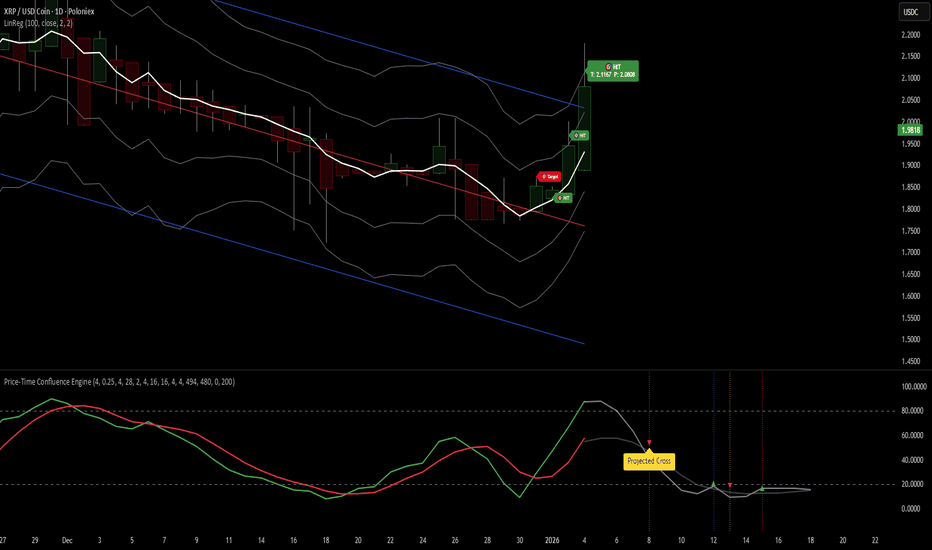Click the 80.0000 level on oscillator scale
Viewport: 932px width, 550px height.
(914, 411)
